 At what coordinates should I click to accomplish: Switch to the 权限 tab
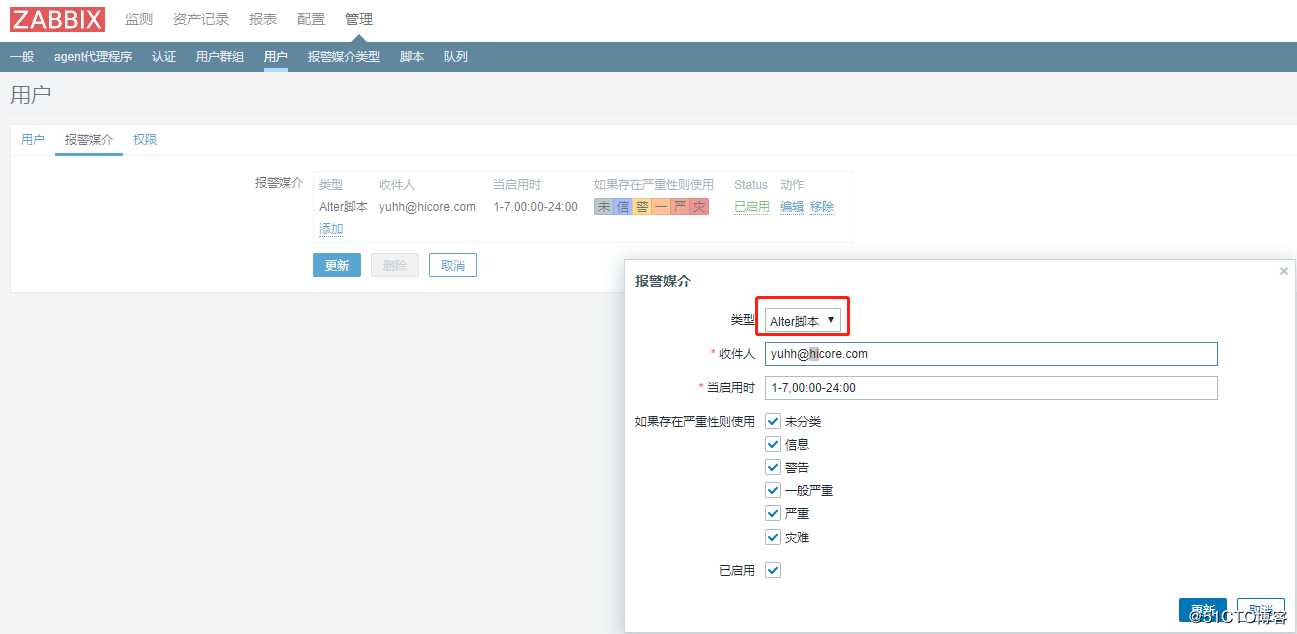145,140
